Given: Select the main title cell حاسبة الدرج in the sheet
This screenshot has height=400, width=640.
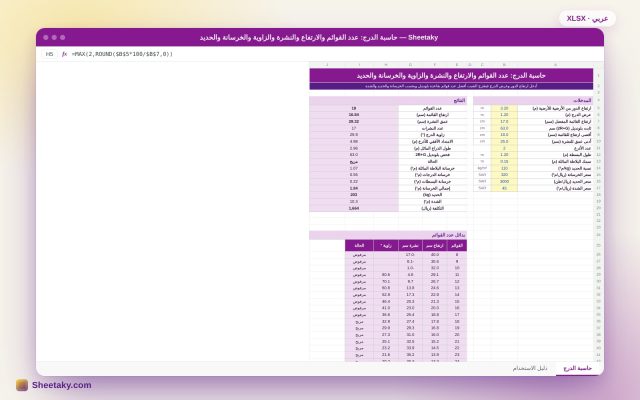Looking at the screenshot, I should 451,76.
